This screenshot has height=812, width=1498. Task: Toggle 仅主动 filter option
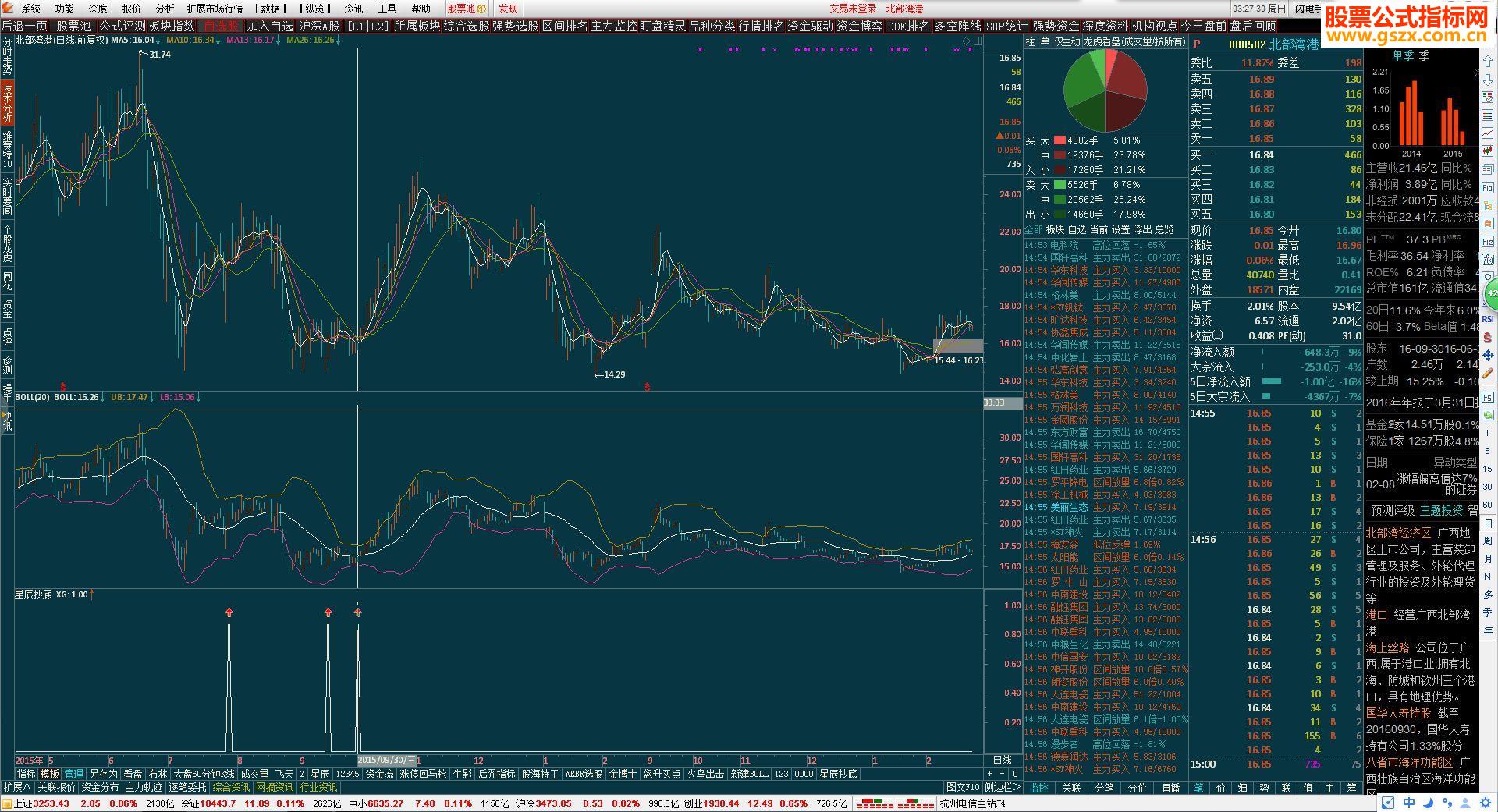[1067, 41]
